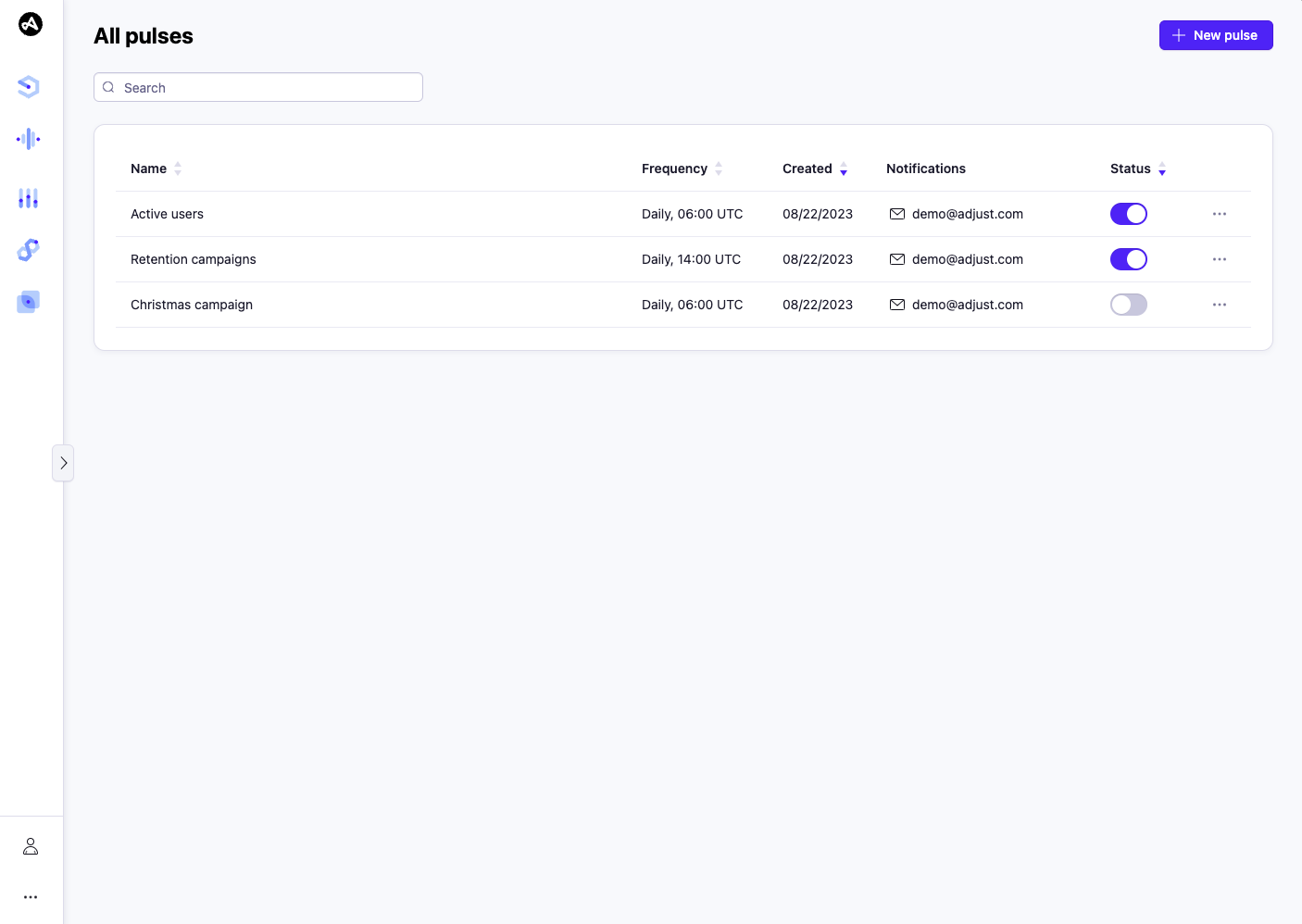Click the infinity loop icon in sidebar
This screenshot has width=1302, height=924.
[x=28, y=250]
